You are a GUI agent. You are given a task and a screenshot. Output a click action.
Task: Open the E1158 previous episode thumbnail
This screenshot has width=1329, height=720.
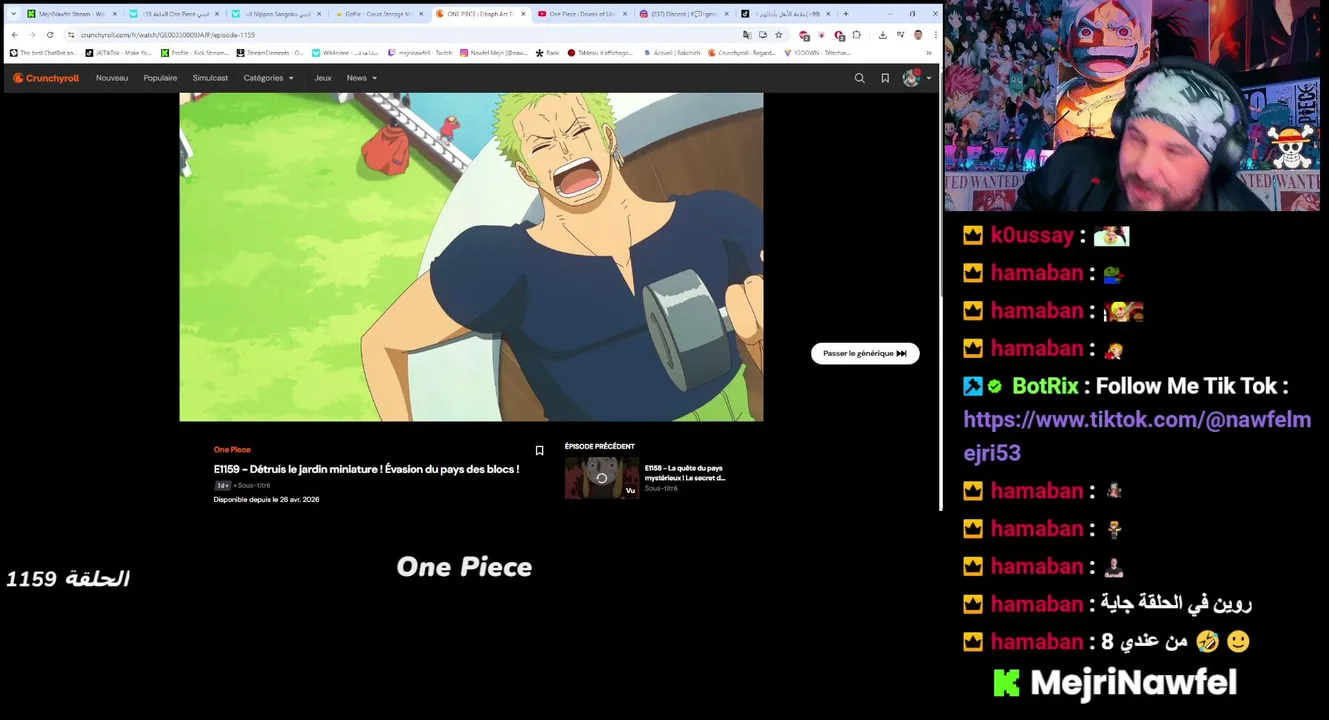point(602,478)
